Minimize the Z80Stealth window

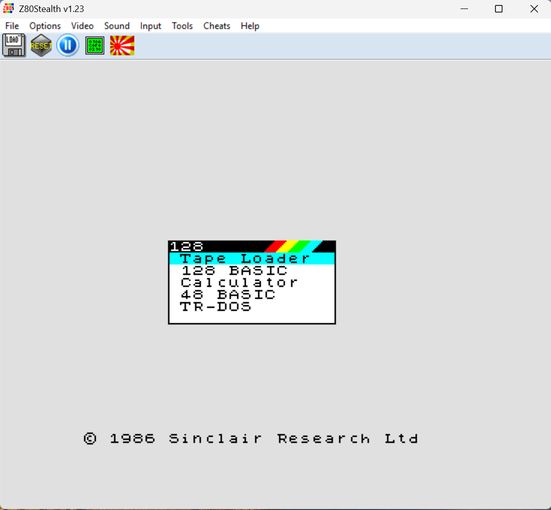[x=465, y=9]
